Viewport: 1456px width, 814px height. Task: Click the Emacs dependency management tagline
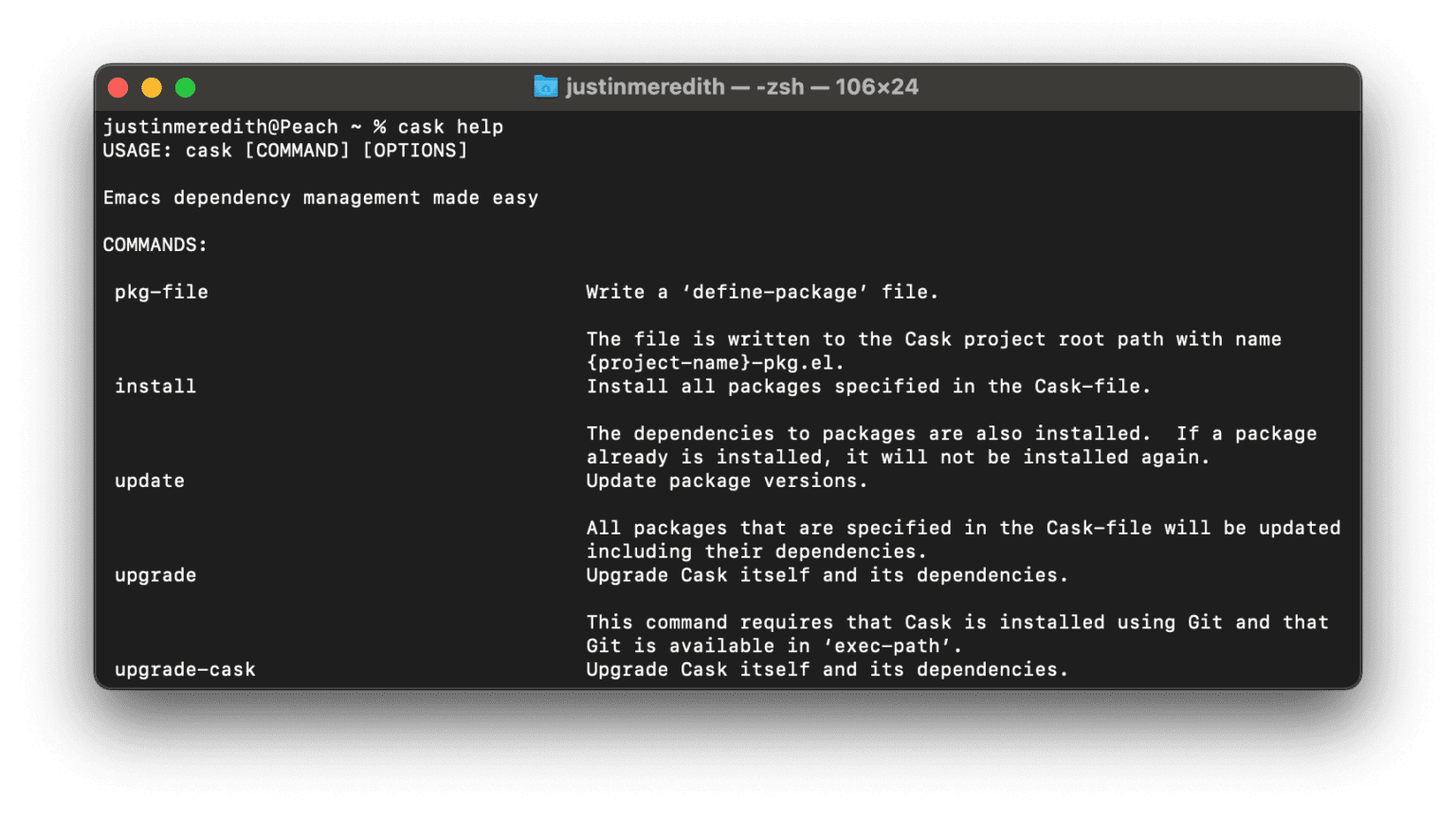319,197
